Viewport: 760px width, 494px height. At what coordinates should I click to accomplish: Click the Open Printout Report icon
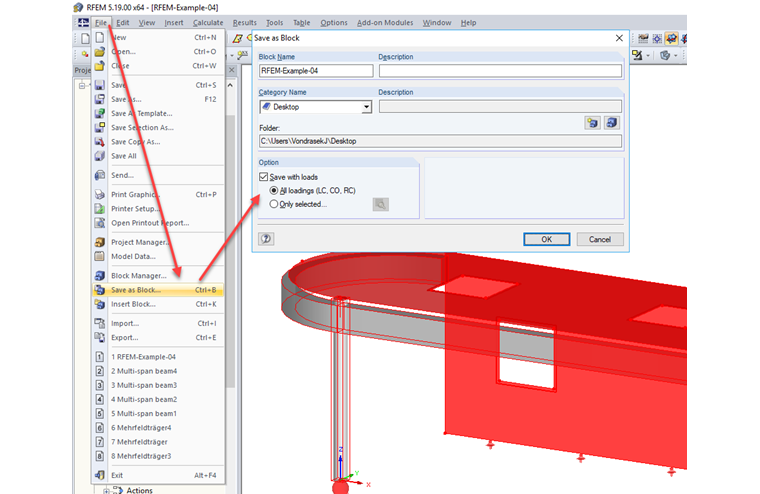(x=100, y=223)
